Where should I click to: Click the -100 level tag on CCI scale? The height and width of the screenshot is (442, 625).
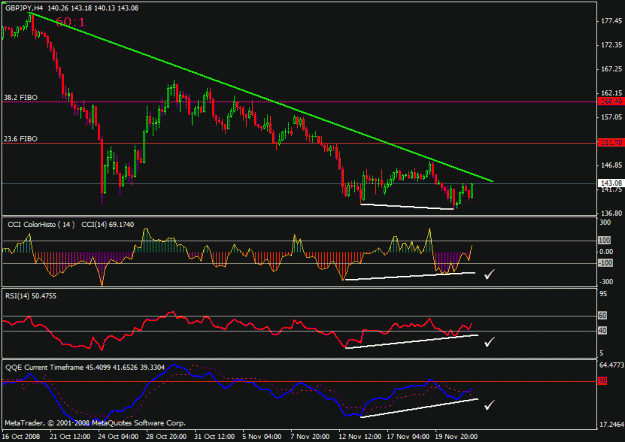pyautogui.click(x=605, y=263)
